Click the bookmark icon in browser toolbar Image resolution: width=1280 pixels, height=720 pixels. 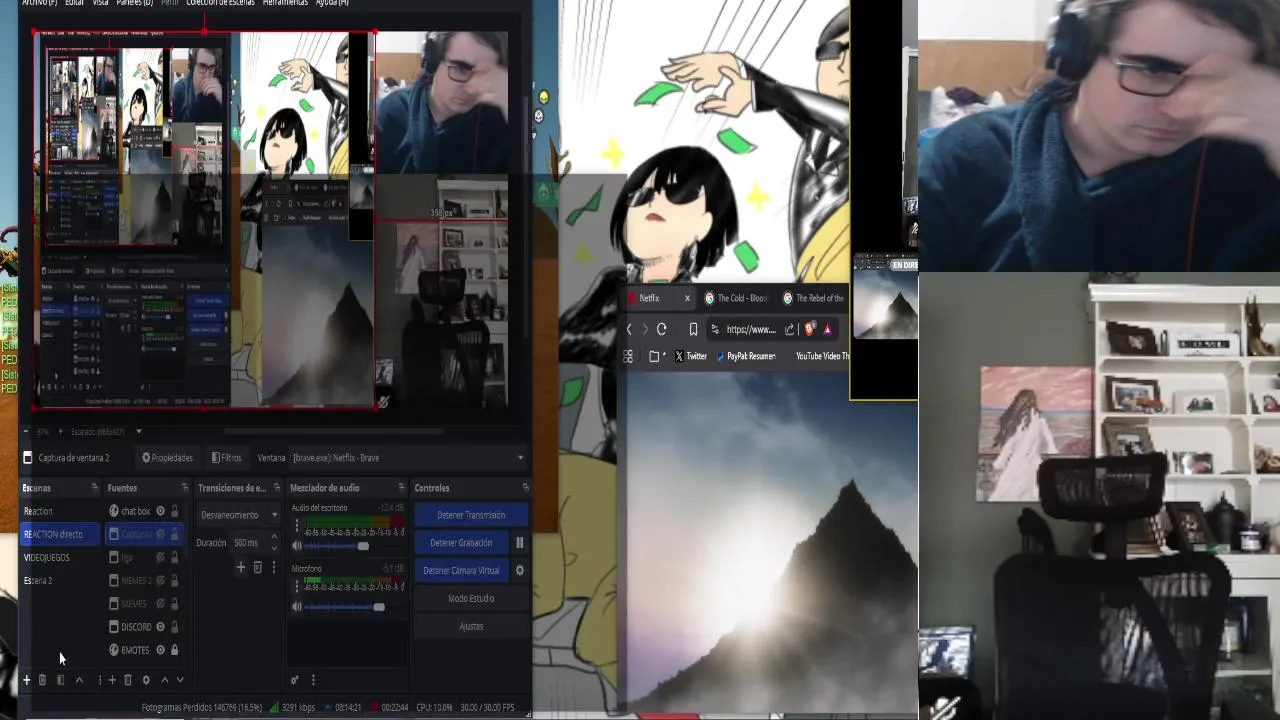[x=693, y=329]
